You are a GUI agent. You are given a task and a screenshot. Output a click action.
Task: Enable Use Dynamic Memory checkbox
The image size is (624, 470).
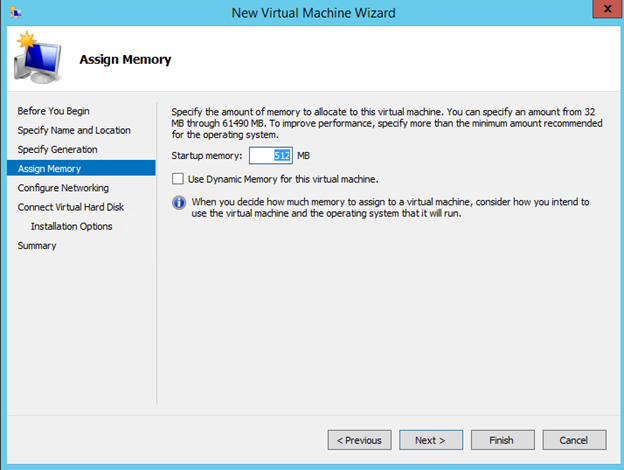178,179
